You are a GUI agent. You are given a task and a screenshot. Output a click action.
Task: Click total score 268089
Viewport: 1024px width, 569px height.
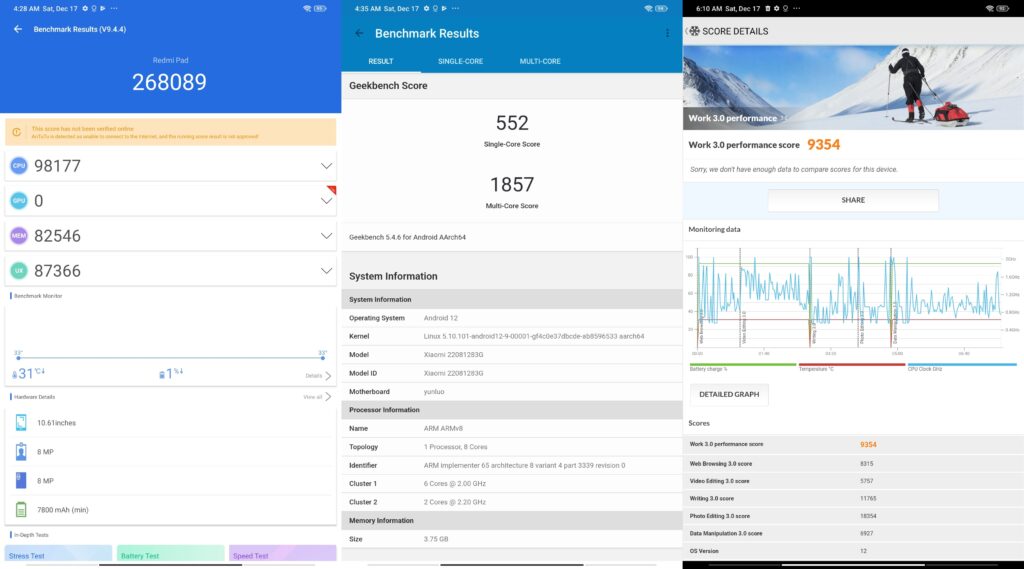pos(169,82)
